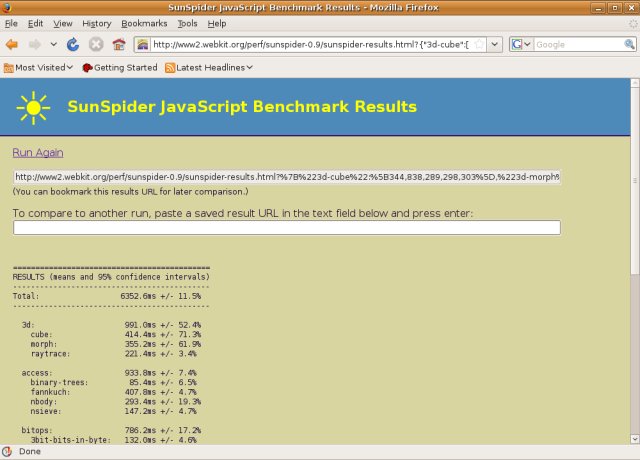The width and height of the screenshot is (640, 460).
Task: Open the Bookmarks menu
Action: pos(144,24)
